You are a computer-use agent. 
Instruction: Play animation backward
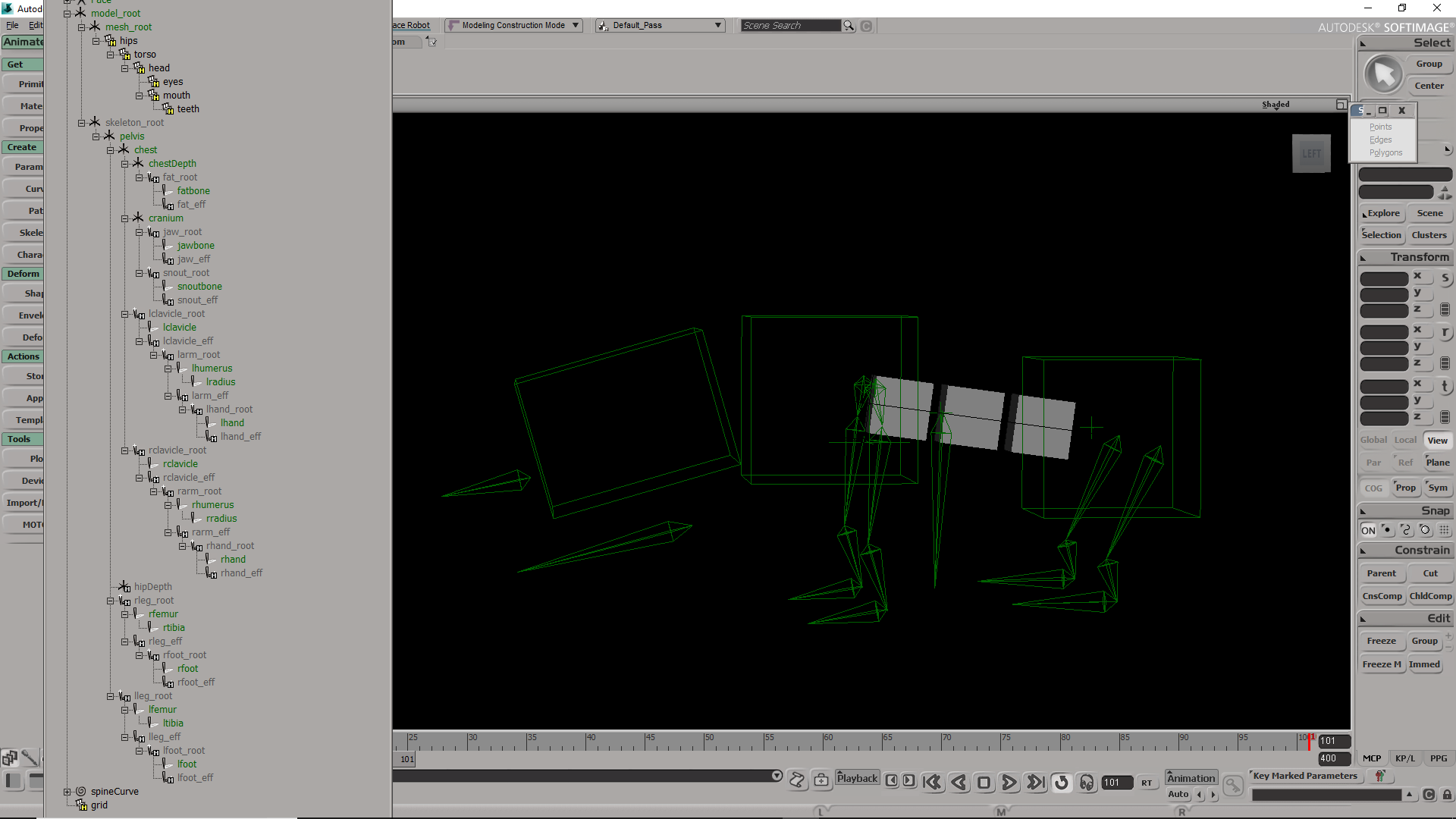(959, 783)
